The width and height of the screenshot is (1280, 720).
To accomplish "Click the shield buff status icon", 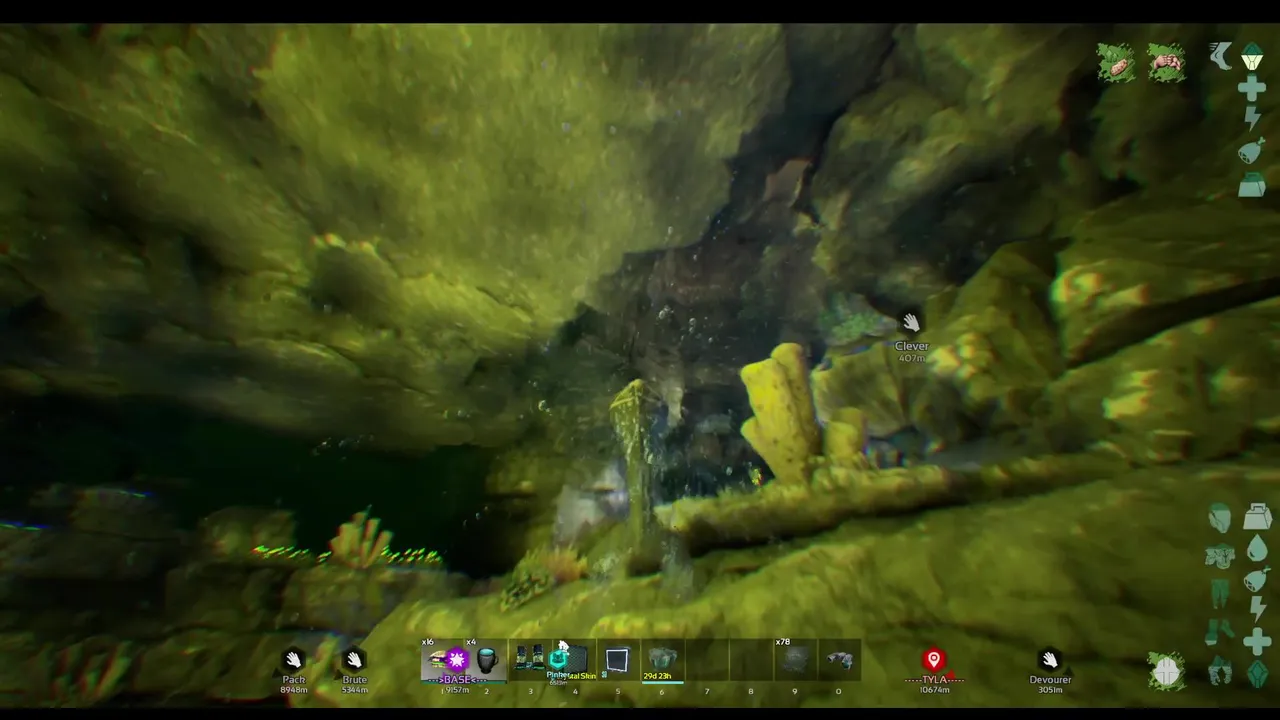I will (1167, 672).
